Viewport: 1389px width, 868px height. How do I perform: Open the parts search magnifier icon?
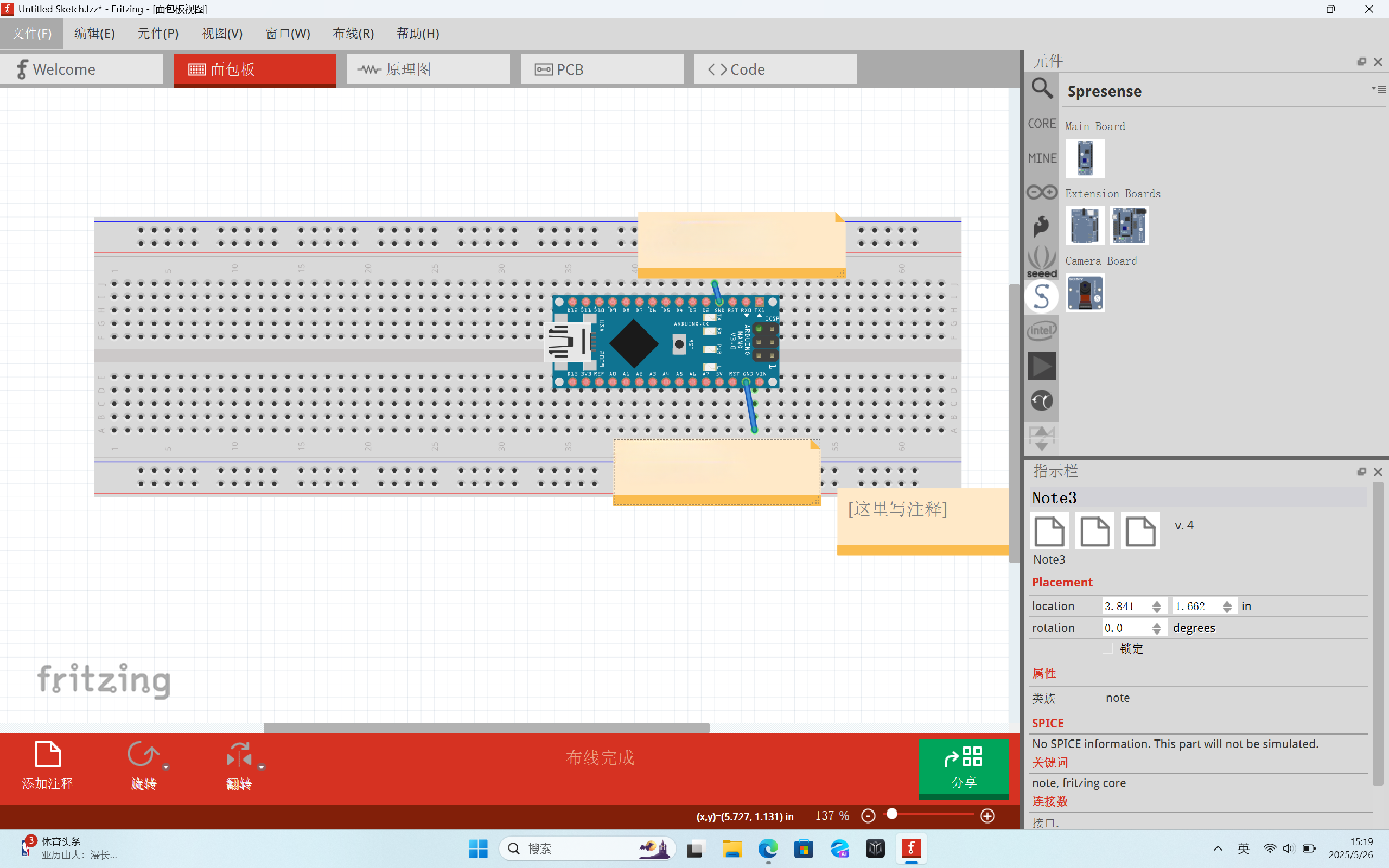click(x=1042, y=89)
